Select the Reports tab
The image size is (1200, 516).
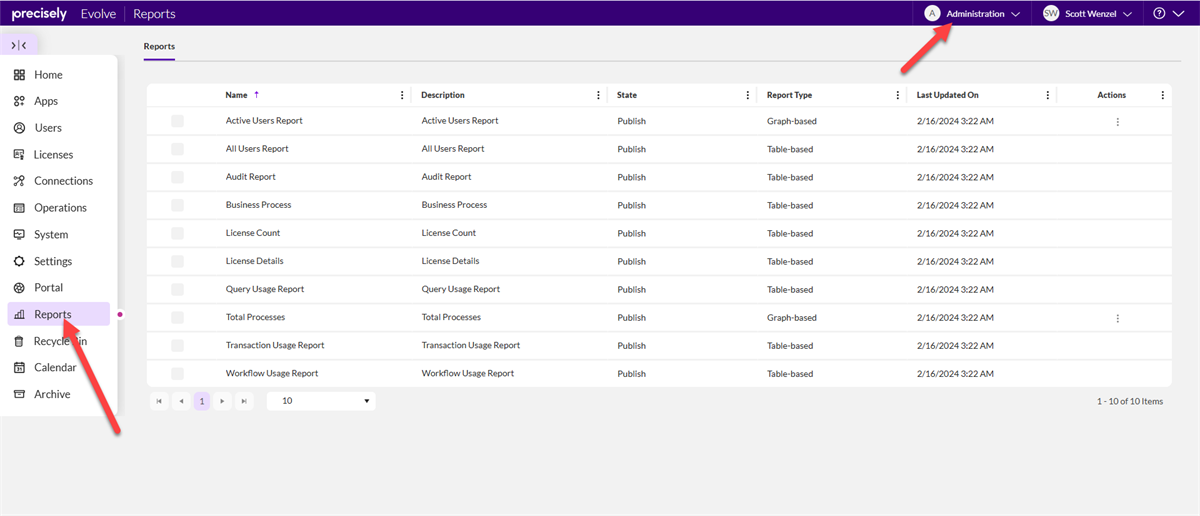(x=159, y=46)
